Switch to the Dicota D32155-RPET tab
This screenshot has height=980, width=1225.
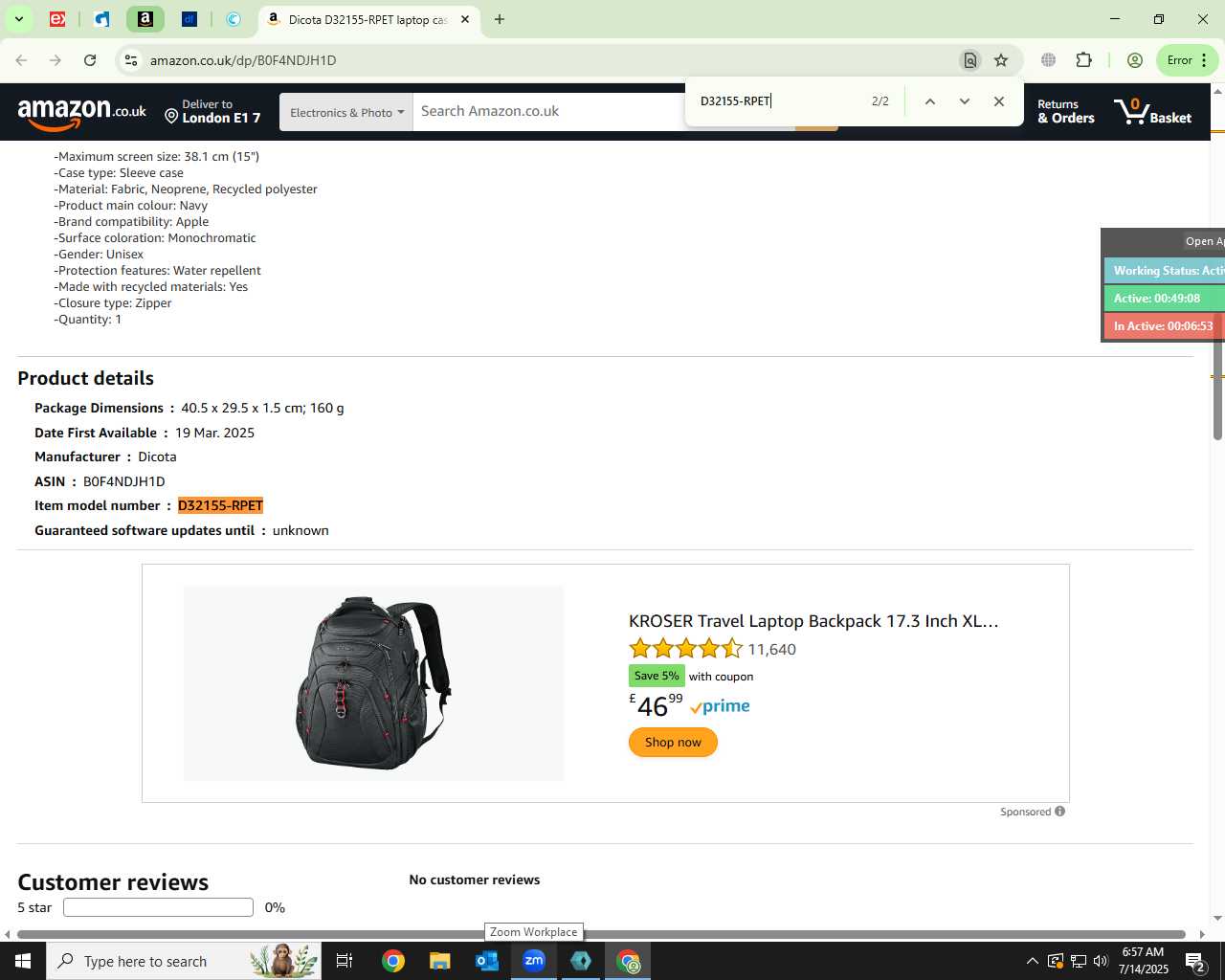click(367, 19)
